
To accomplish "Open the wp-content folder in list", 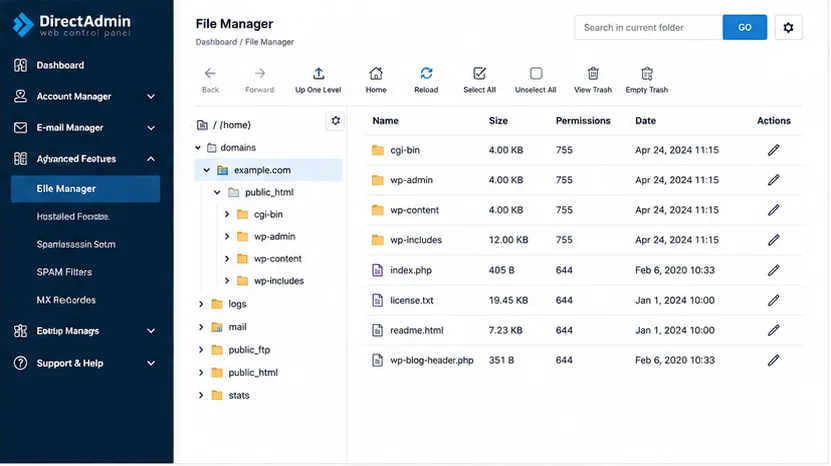I will tap(414, 210).
